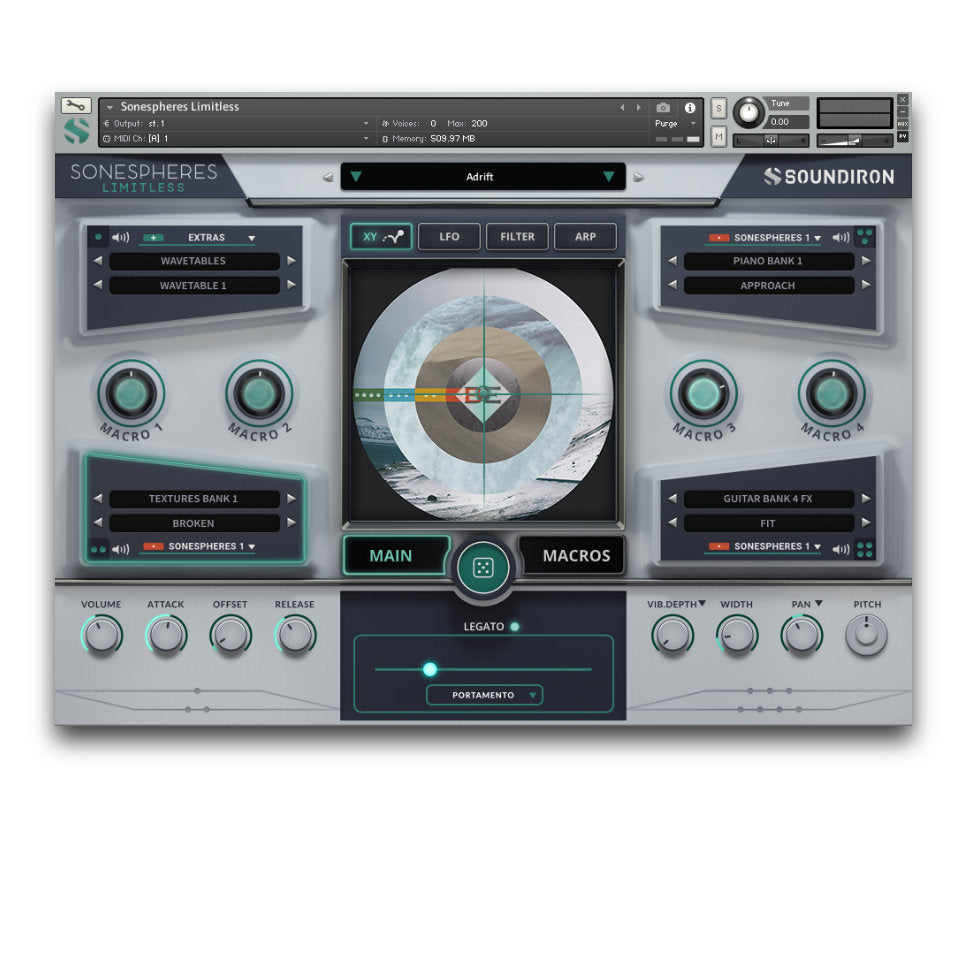Go to next instrument in header
This screenshot has height=970, width=970.
pyautogui.click(x=639, y=108)
